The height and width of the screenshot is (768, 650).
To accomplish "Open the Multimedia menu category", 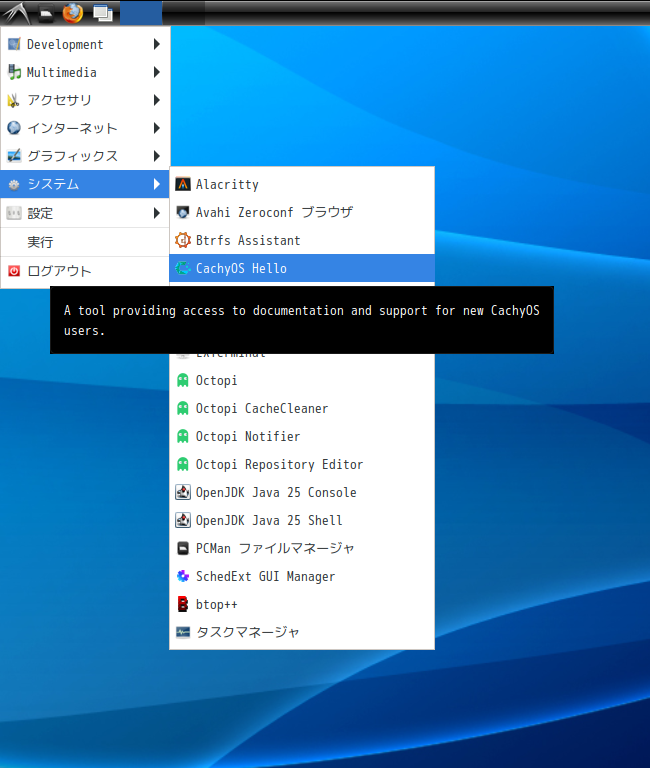I will 85,72.
